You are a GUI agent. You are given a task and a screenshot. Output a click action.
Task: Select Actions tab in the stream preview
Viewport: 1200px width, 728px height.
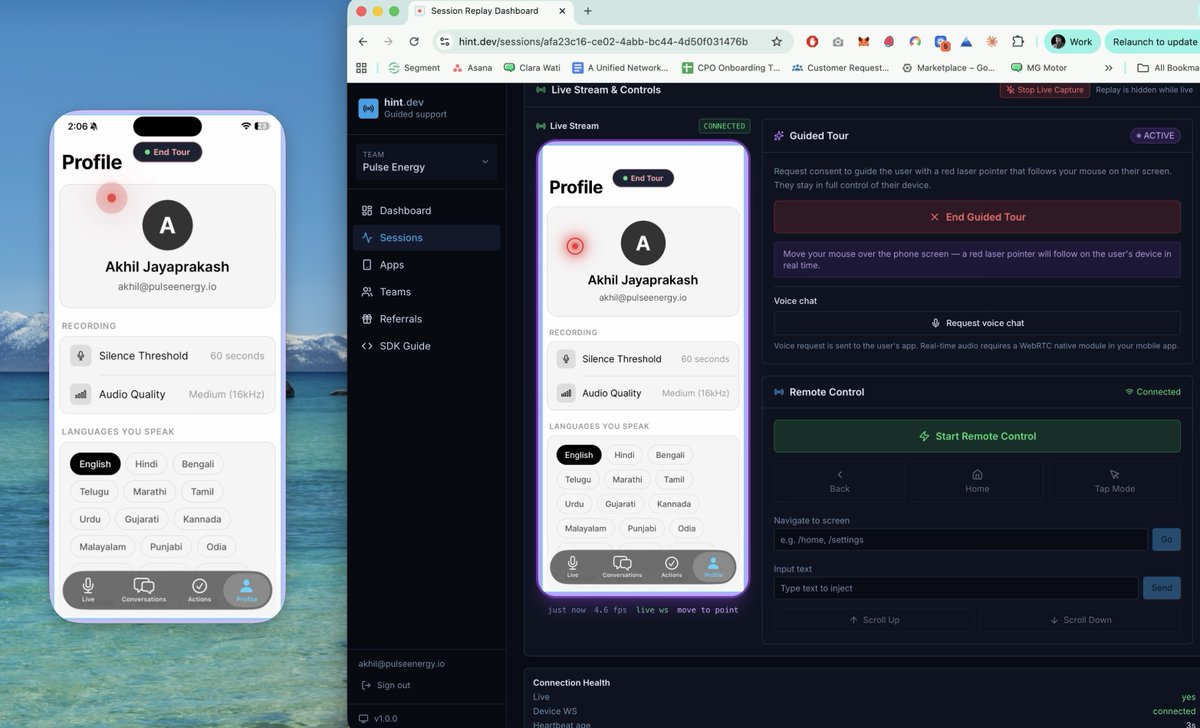[x=671, y=567]
